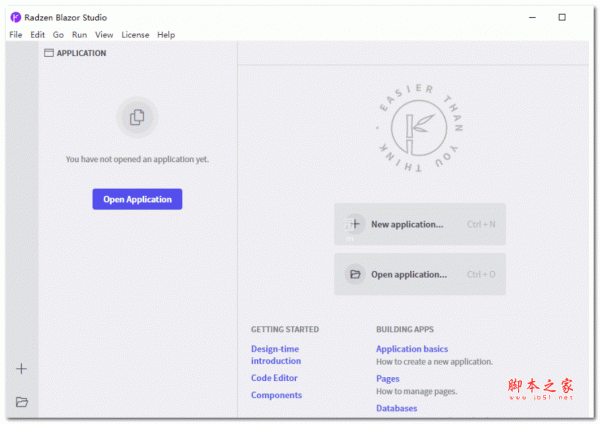Click the APPLICATION panel window icon
Screen dimensions: 600x424
(49, 53)
